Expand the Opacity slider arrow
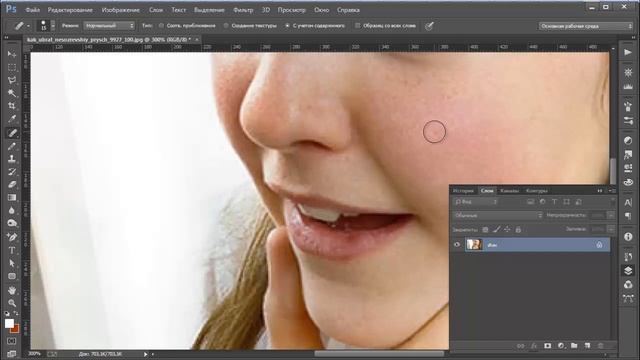The height and width of the screenshot is (360, 640). pyautogui.click(x=610, y=216)
